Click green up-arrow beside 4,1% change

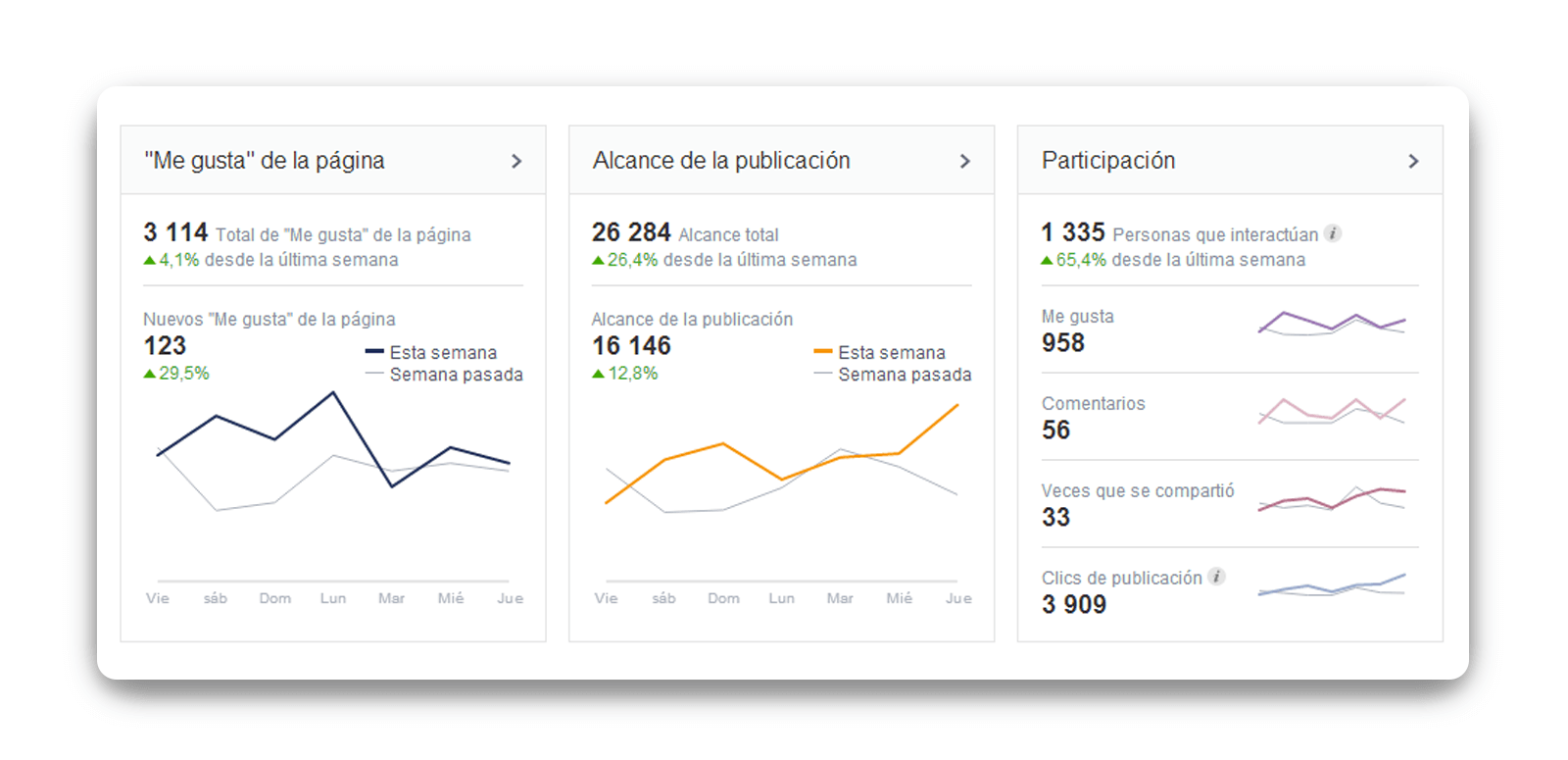pos(150,261)
